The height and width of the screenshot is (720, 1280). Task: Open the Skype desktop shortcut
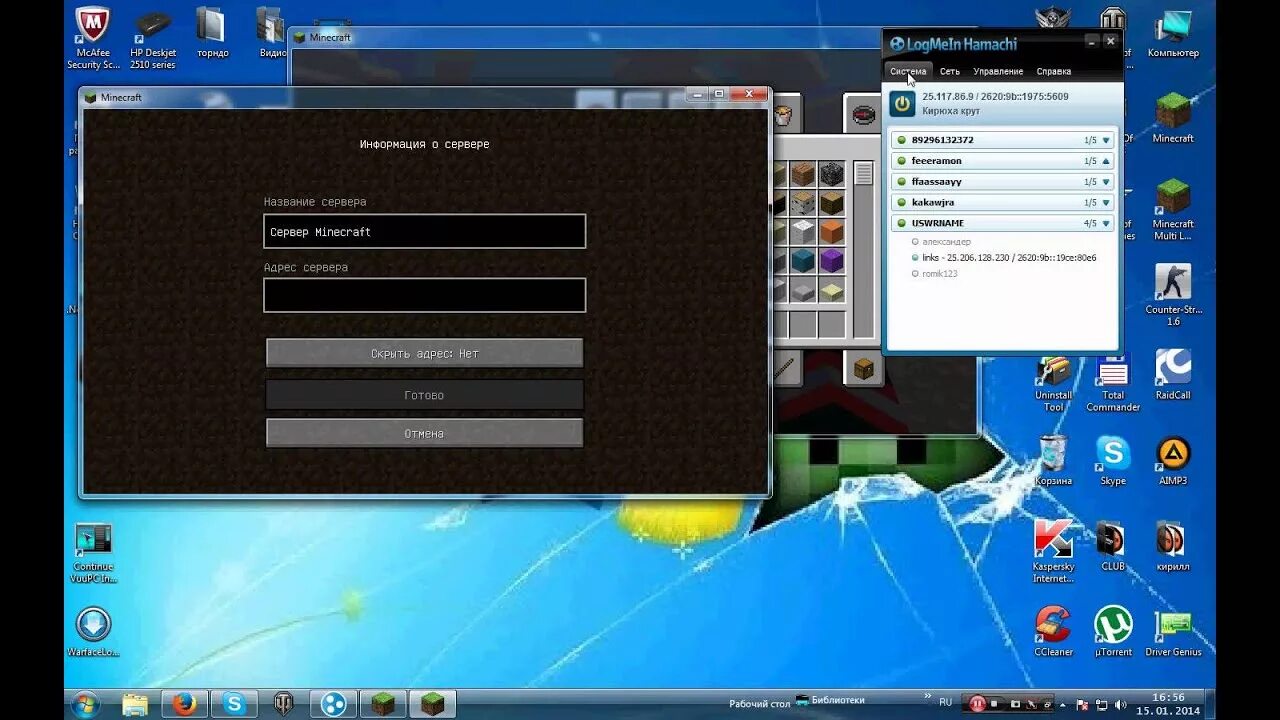[1113, 460]
